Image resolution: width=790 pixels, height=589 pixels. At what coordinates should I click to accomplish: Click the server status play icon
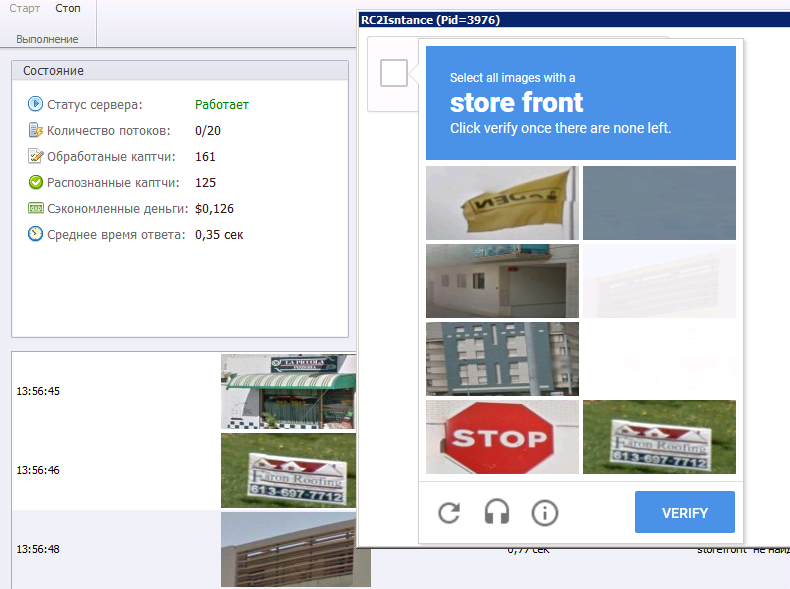click(x=35, y=104)
